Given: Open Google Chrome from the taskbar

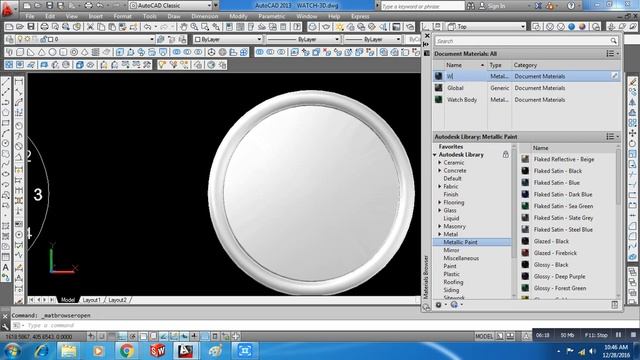Looking at the screenshot, I should point(127,351).
